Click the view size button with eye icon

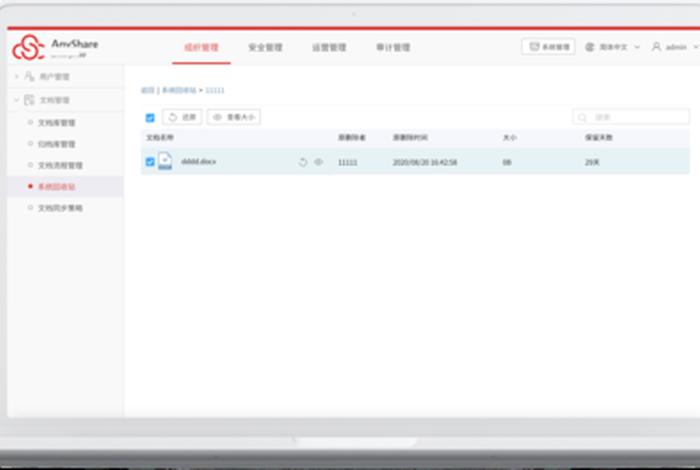pos(234,117)
